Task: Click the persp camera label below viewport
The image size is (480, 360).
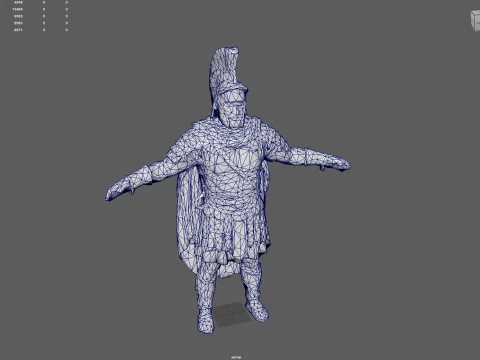Action: click(236, 357)
